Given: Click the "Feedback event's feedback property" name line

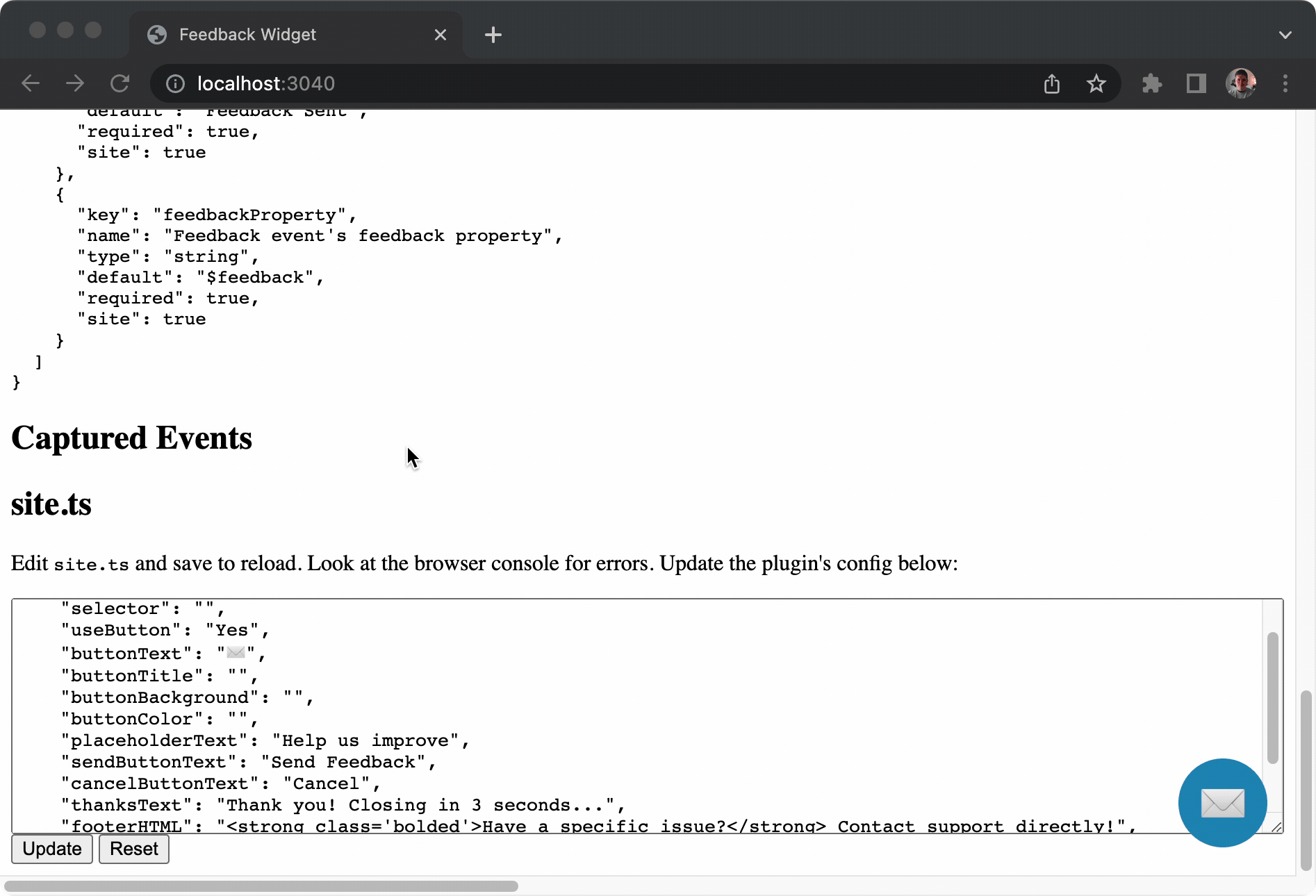Looking at the screenshot, I should coord(319,235).
